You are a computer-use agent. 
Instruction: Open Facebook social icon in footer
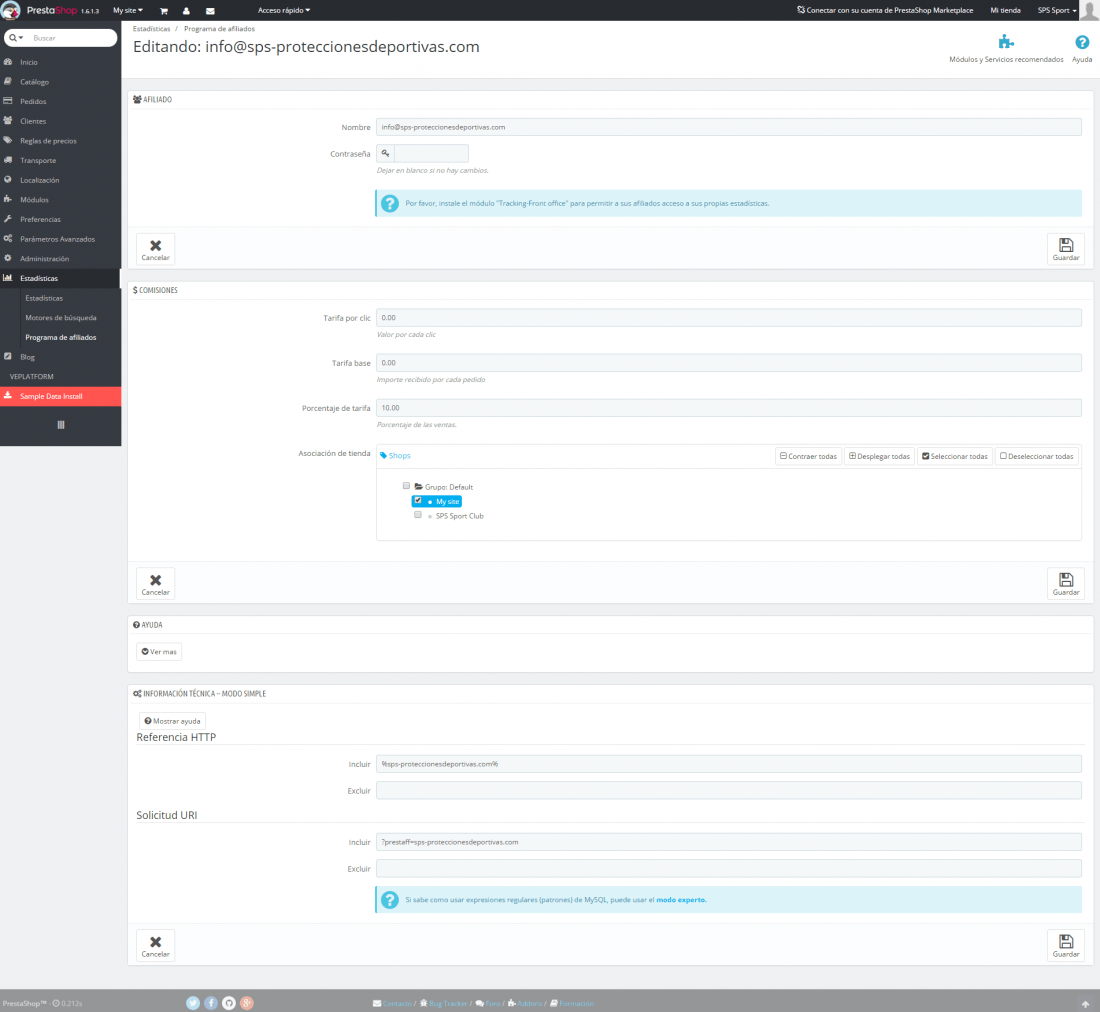pos(210,1003)
